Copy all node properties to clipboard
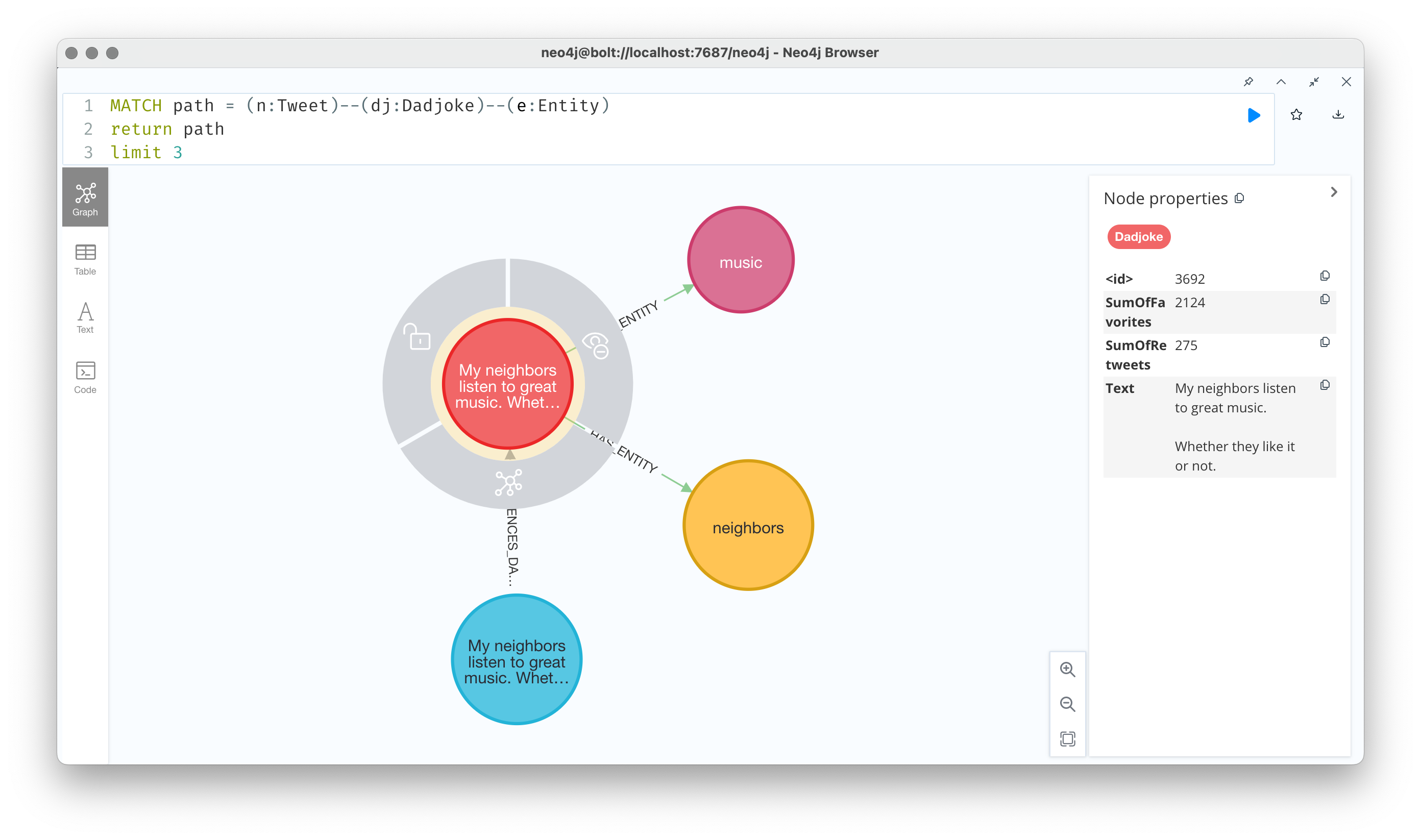This screenshot has height=840, width=1421. (x=1239, y=198)
